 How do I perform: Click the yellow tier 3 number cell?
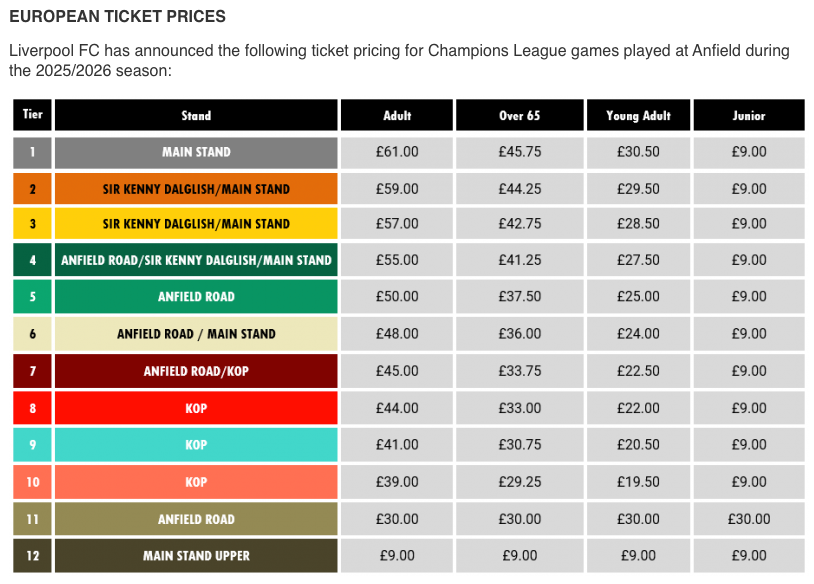pos(32,224)
